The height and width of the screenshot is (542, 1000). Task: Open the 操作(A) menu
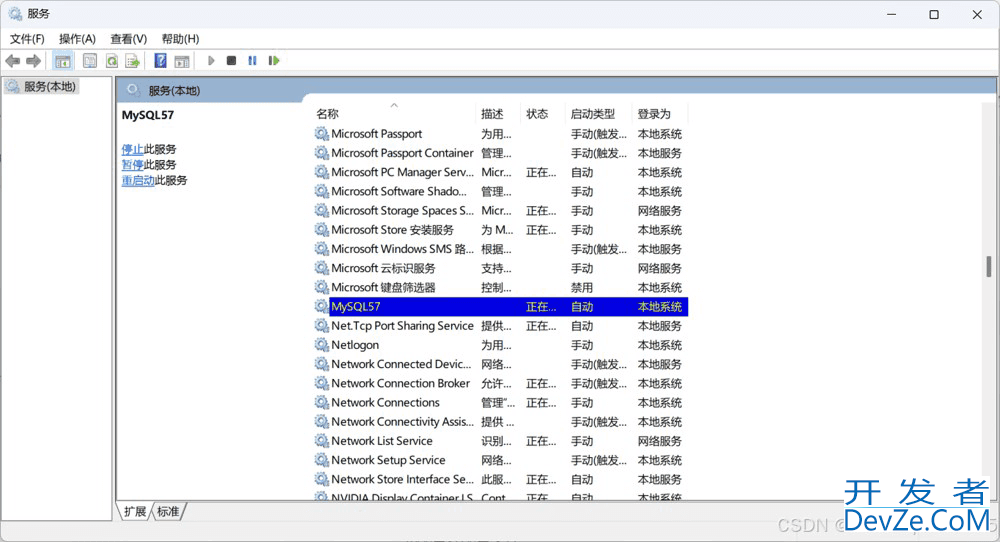click(x=77, y=39)
